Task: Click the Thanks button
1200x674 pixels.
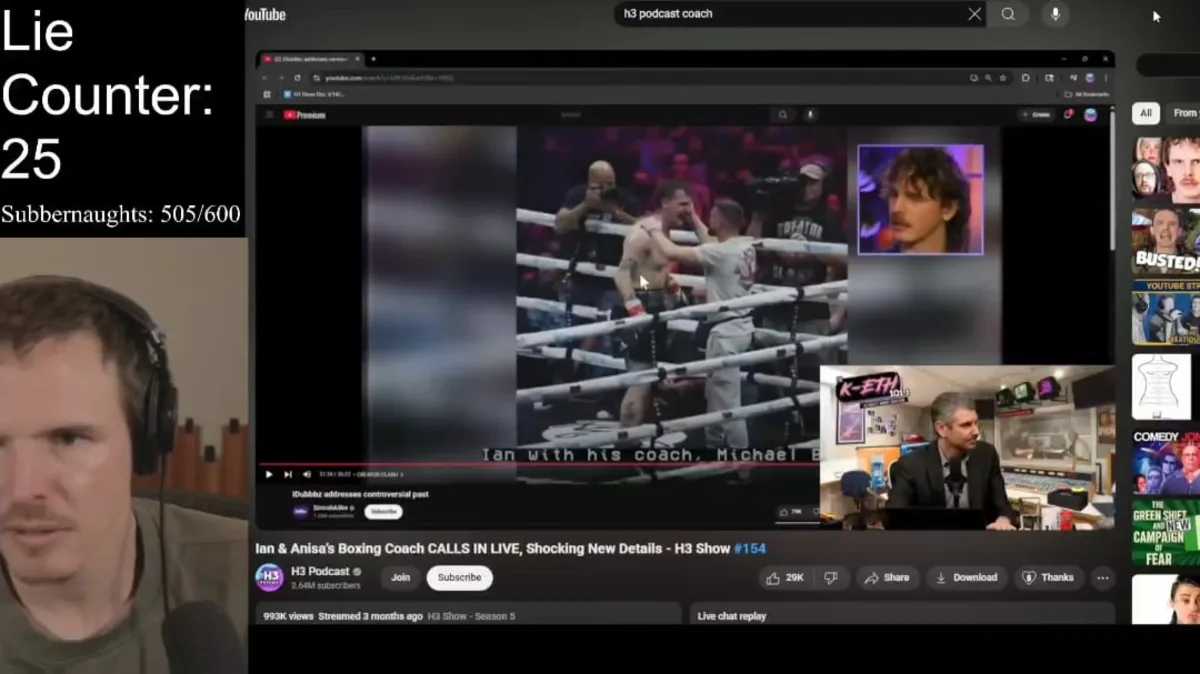Action: 1048,578
